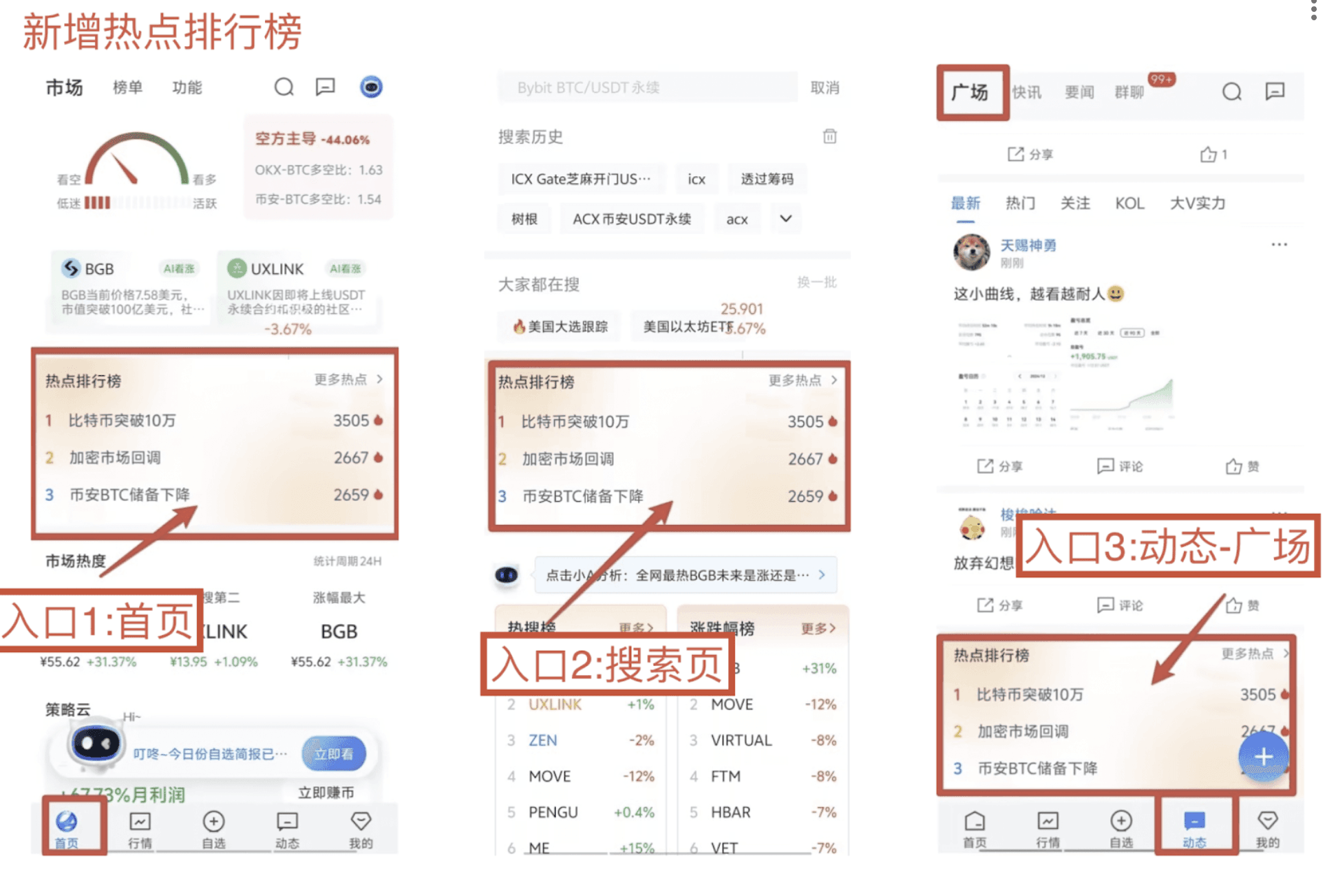
Task: Open 天赐神勇 user avatar
Action: pos(972,252)
